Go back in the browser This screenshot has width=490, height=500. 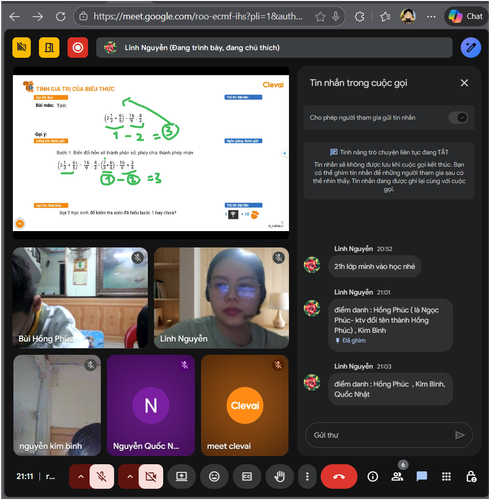coord(15,16)
